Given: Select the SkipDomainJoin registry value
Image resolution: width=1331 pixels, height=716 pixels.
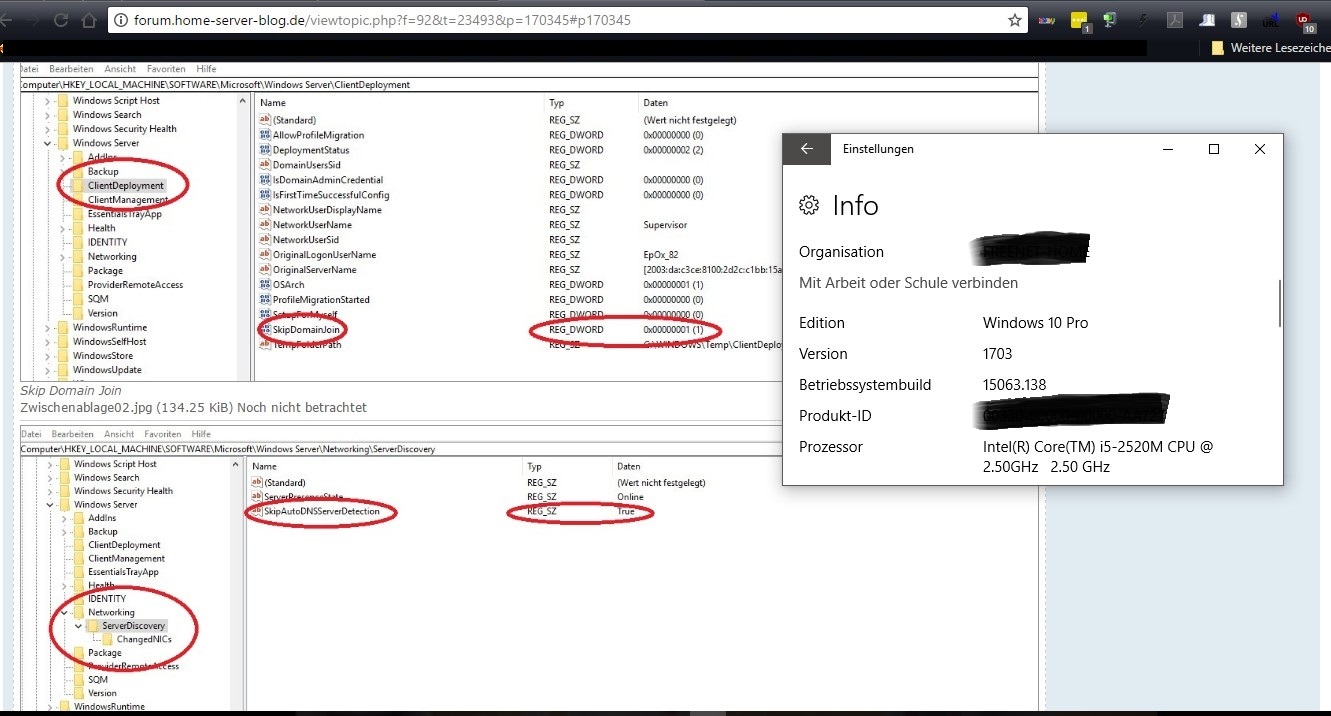Looking at the screenshot, I should coord(306,329).
